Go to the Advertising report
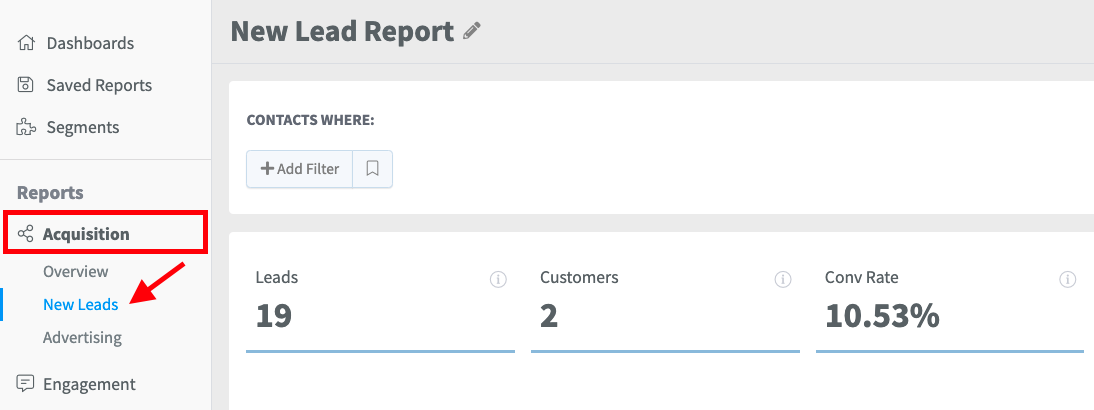This screenshot has width=1094, height=410. [82, 337]
